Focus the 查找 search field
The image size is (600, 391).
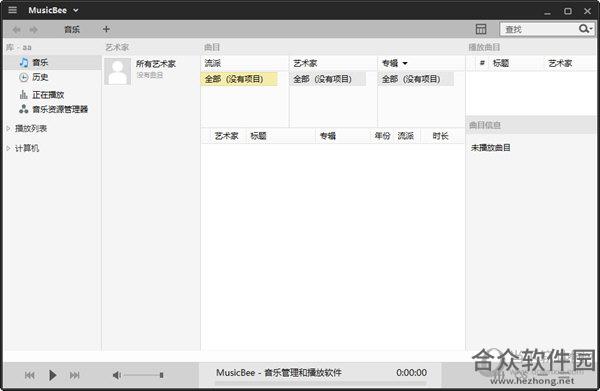point(539,29)
